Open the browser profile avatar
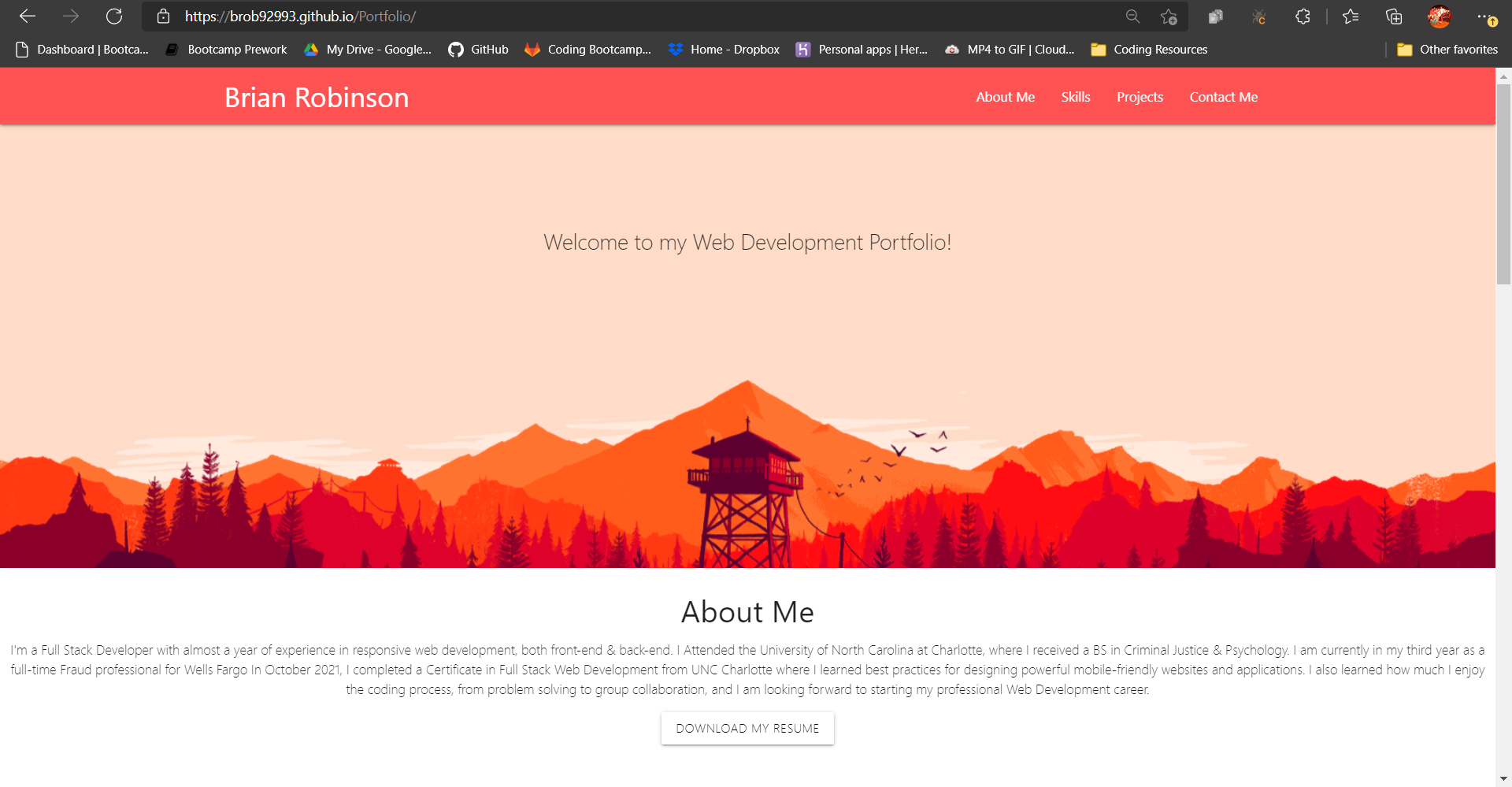 pos(1439,16)
